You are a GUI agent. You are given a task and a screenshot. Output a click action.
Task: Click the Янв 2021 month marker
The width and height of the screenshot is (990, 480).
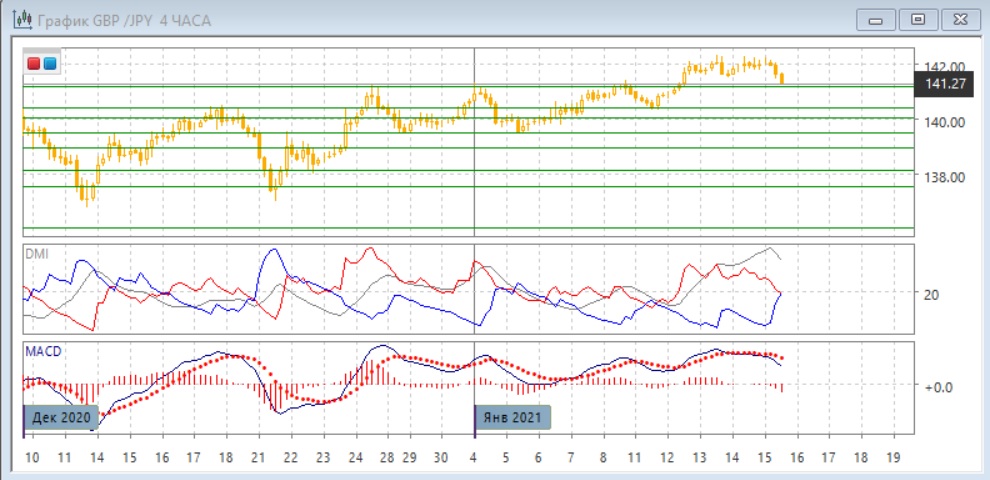click(513, 417)
